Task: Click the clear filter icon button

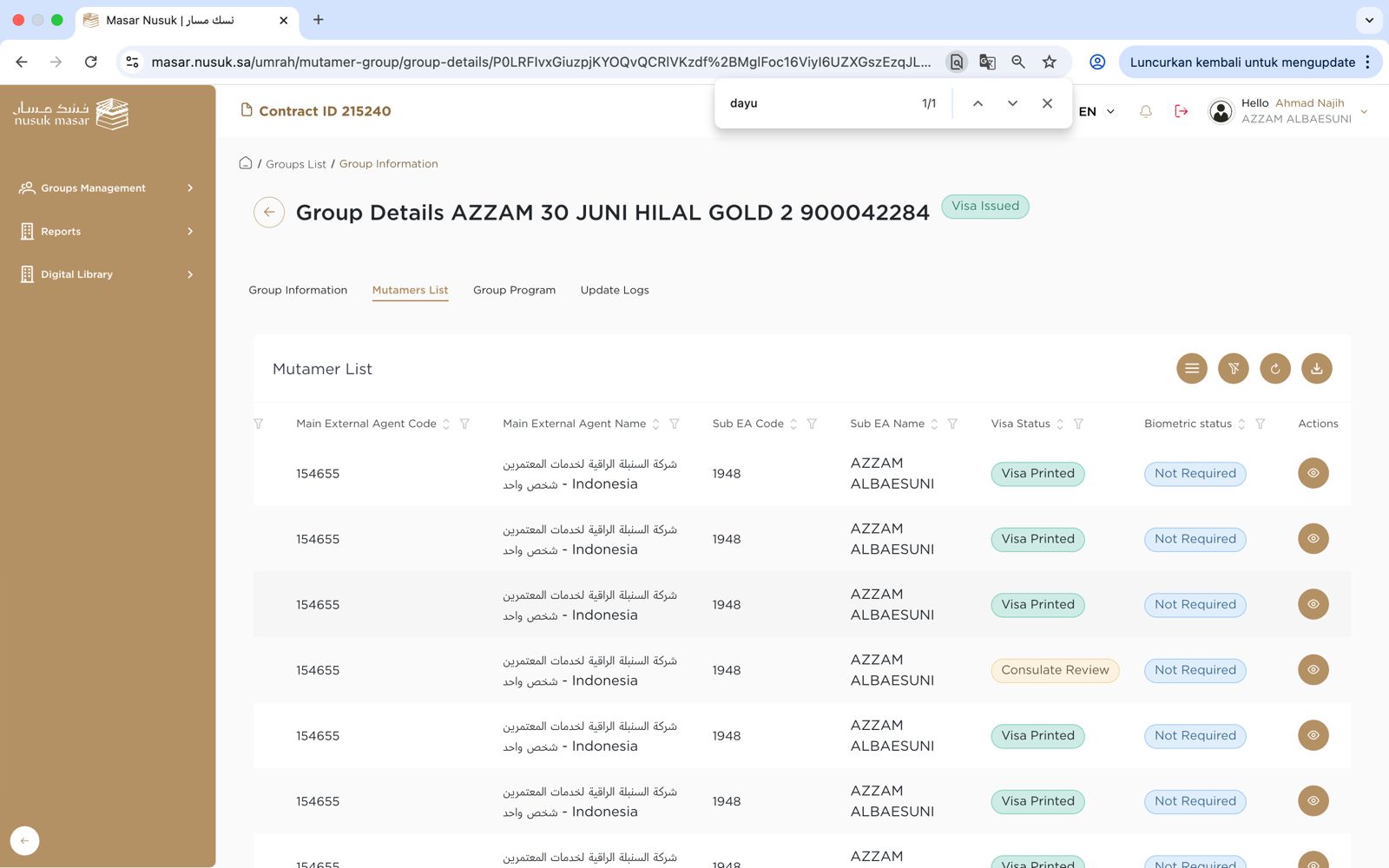Action: click(1233, 369)
